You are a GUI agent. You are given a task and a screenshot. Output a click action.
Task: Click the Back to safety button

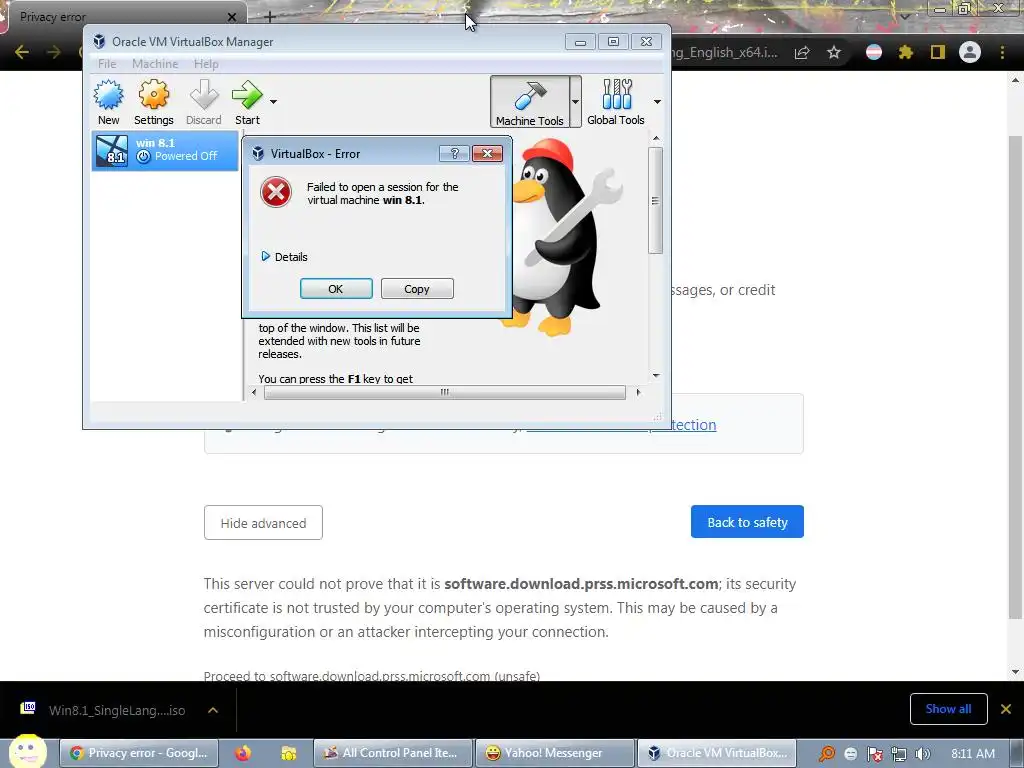tap(747, 522)
